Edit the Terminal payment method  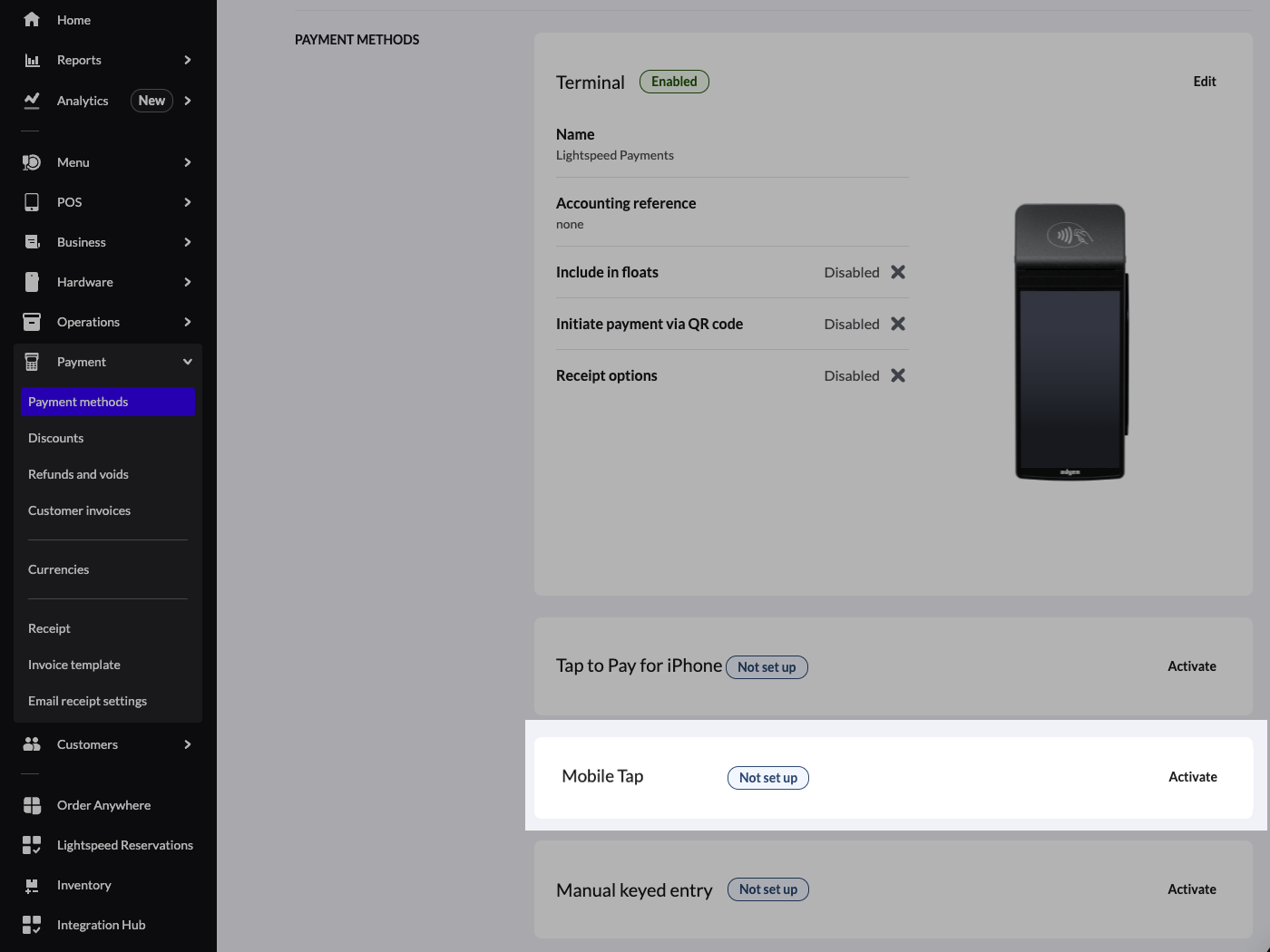(x=1205, y=81)
